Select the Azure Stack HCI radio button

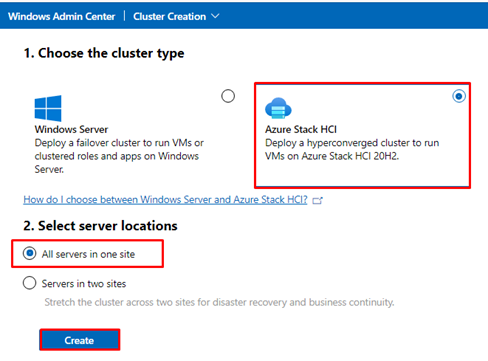[x=459, y=96]
